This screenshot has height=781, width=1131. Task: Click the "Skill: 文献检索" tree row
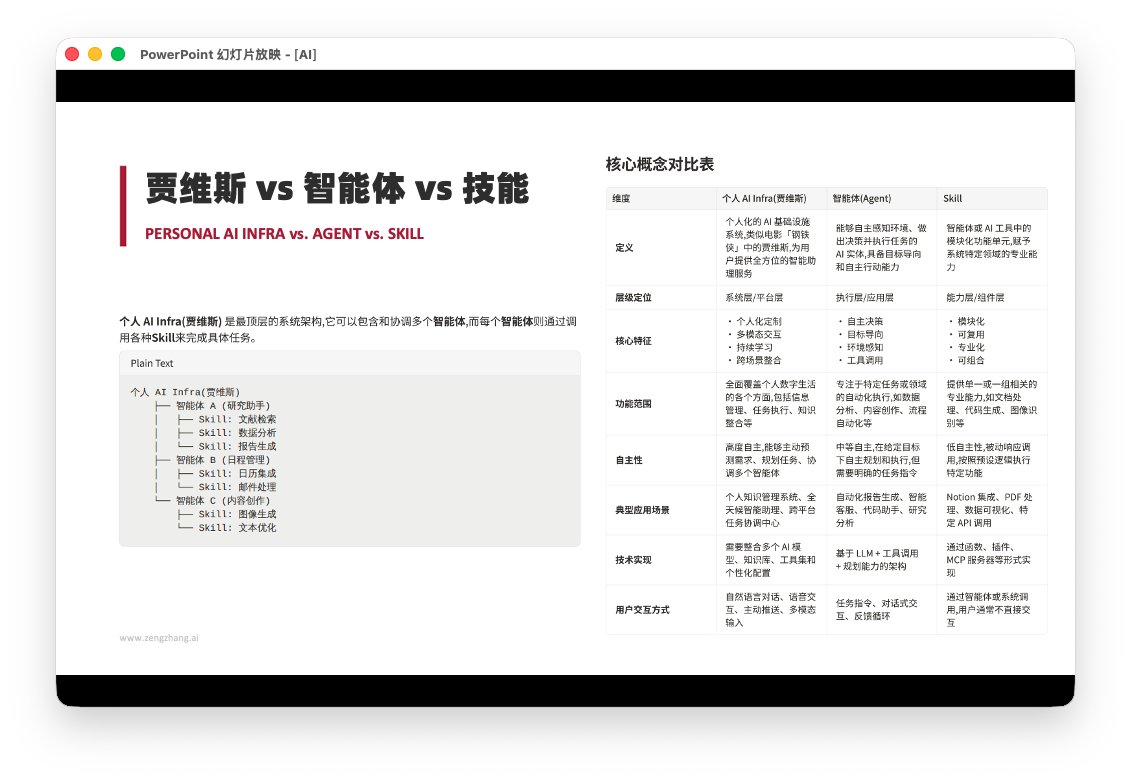pyautogui.click(x=237, y=419)
